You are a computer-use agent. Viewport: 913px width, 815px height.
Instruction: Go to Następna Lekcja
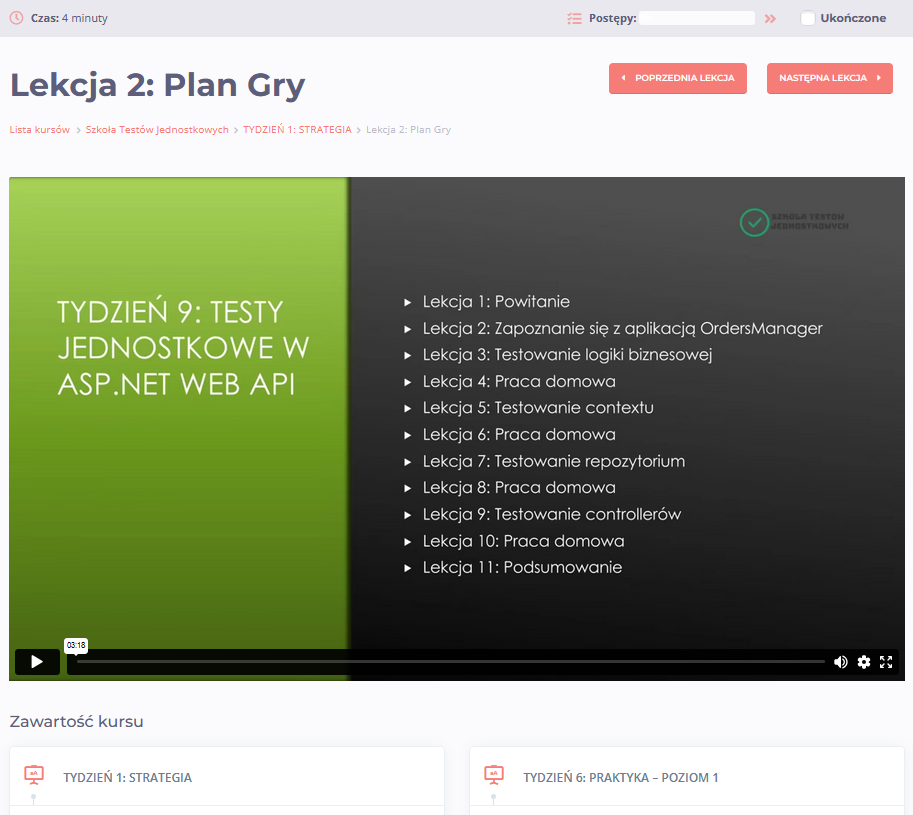click(830, 78)
